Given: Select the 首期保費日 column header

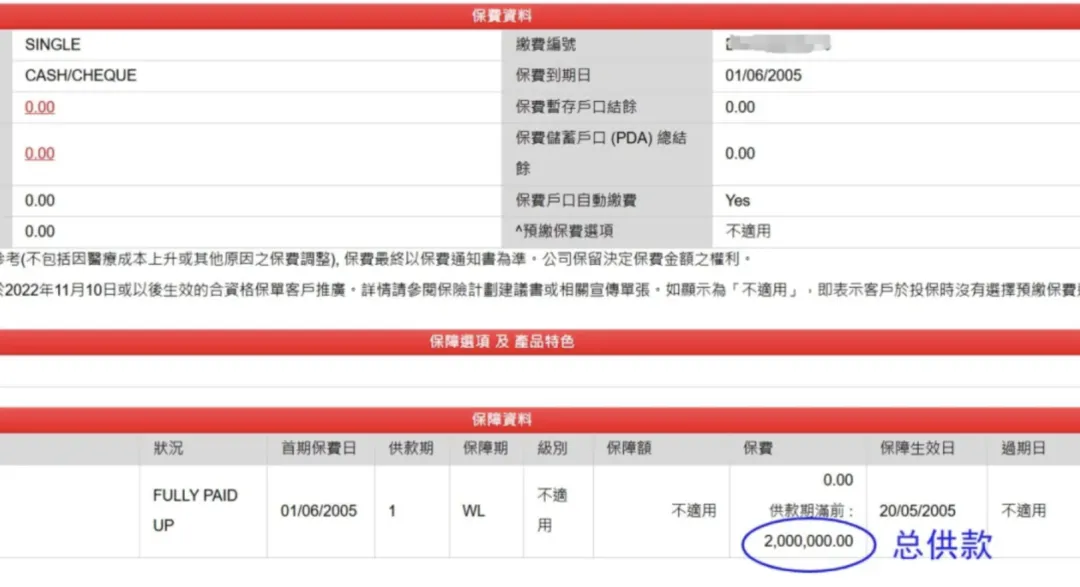Looking at the screenshot, I should coord(318,449).
